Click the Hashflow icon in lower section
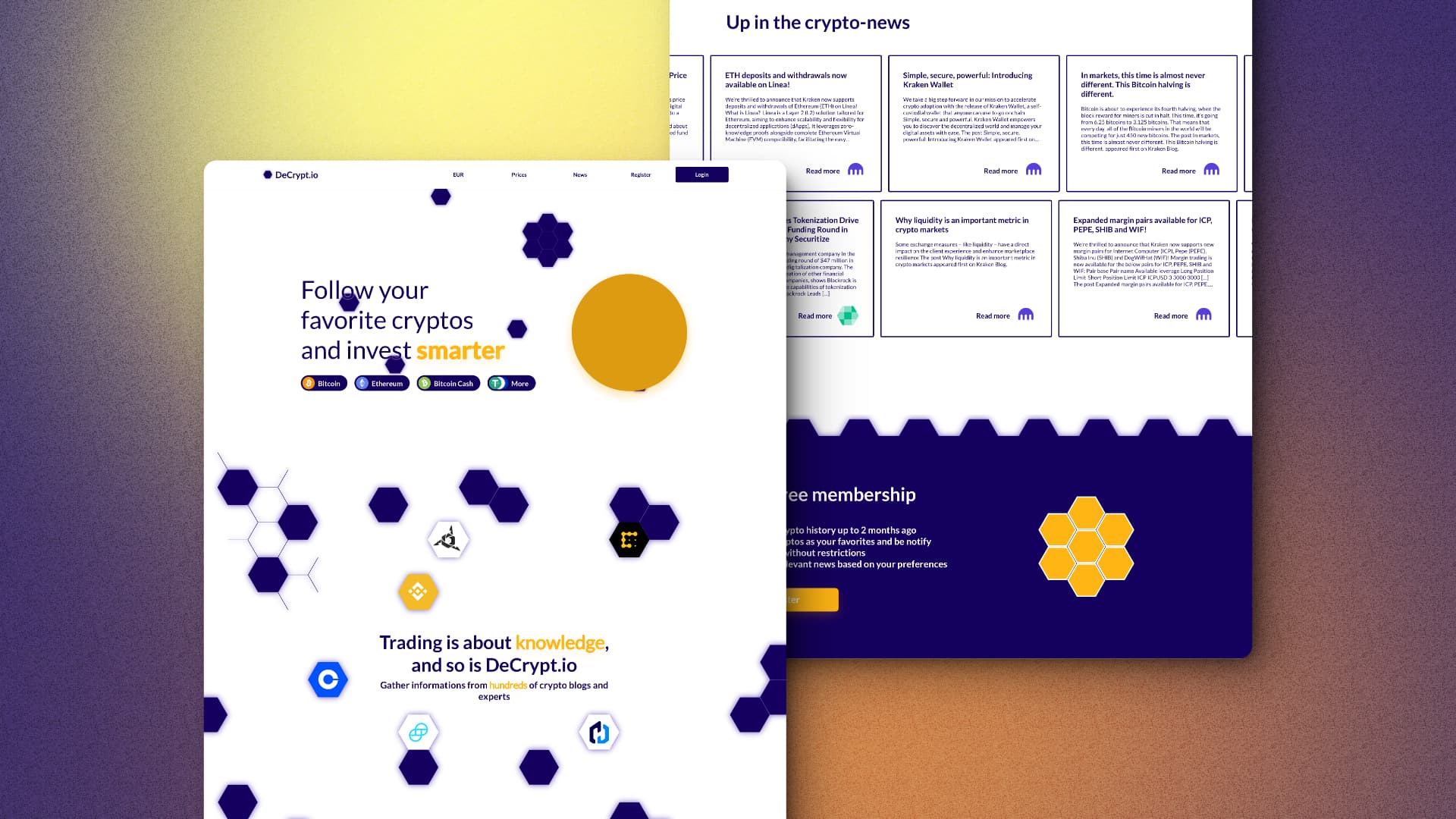The image size is (1456, 819). 597,732
